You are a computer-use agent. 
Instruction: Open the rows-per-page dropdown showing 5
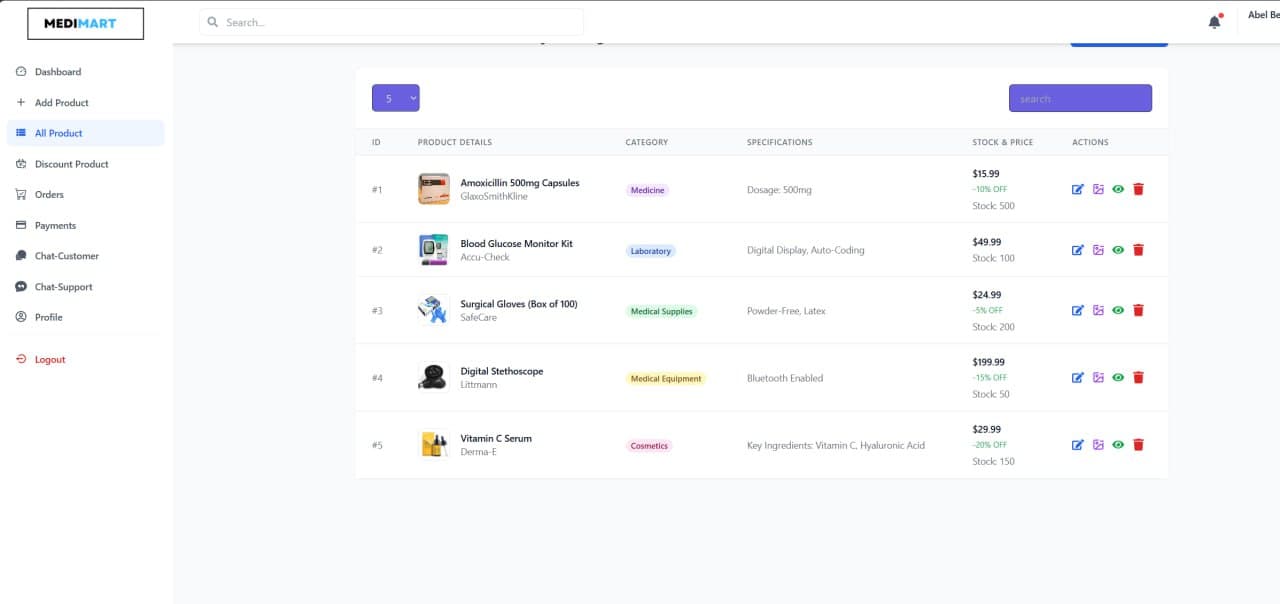tap(395, 97)
